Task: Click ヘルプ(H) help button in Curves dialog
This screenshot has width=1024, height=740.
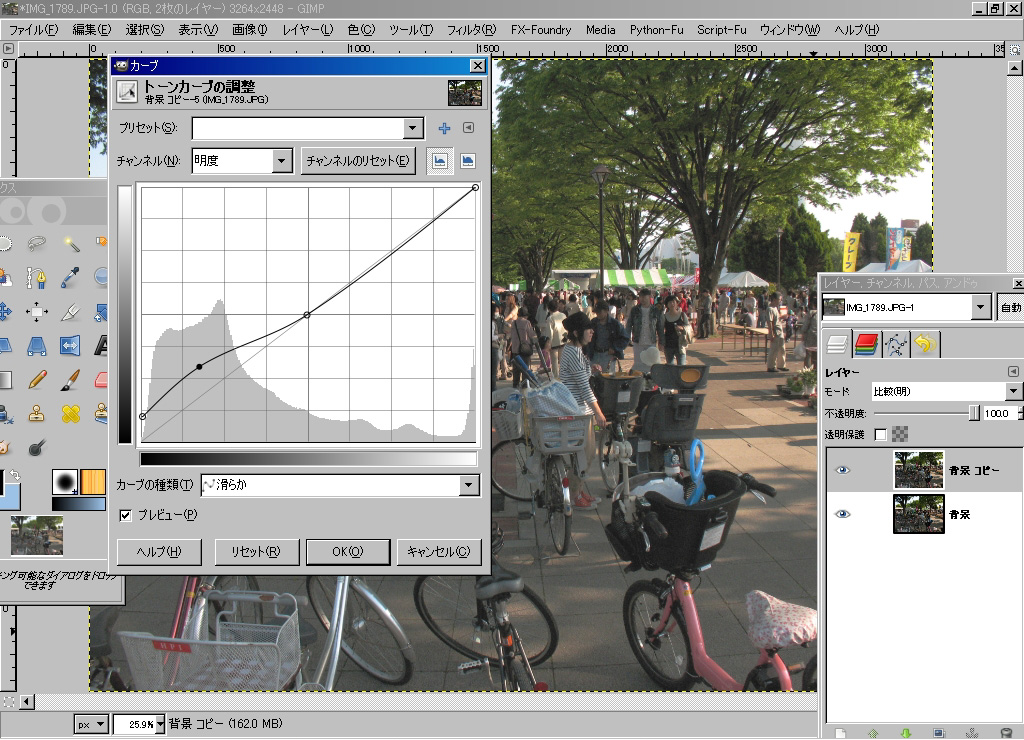Action: pyautogui.click(x=159, y=552)
